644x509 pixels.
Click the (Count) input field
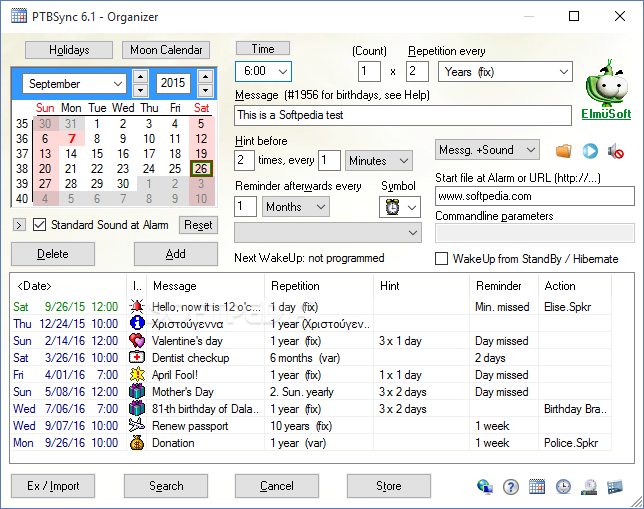[369, 71]
